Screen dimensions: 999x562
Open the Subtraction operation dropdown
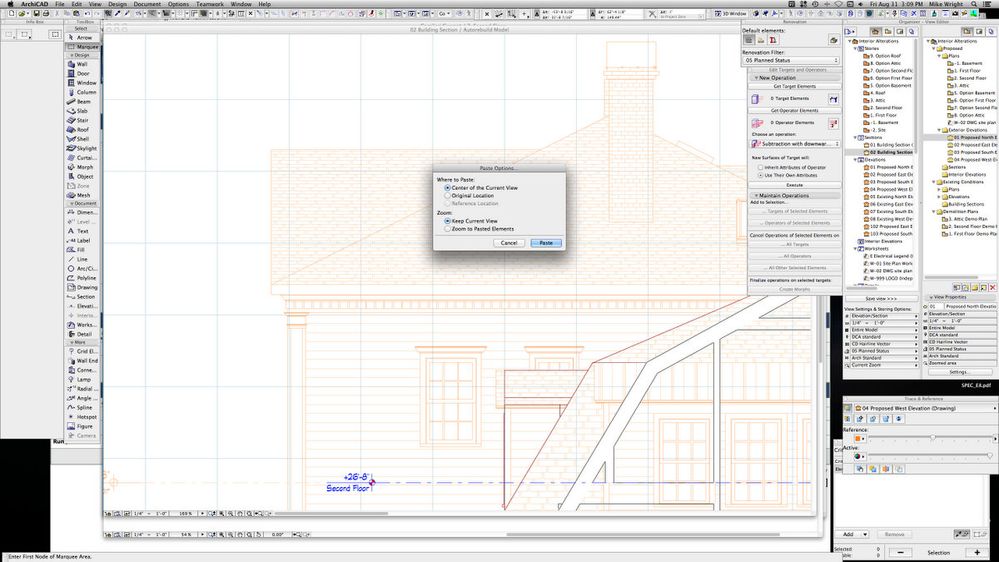coord(795,144)
